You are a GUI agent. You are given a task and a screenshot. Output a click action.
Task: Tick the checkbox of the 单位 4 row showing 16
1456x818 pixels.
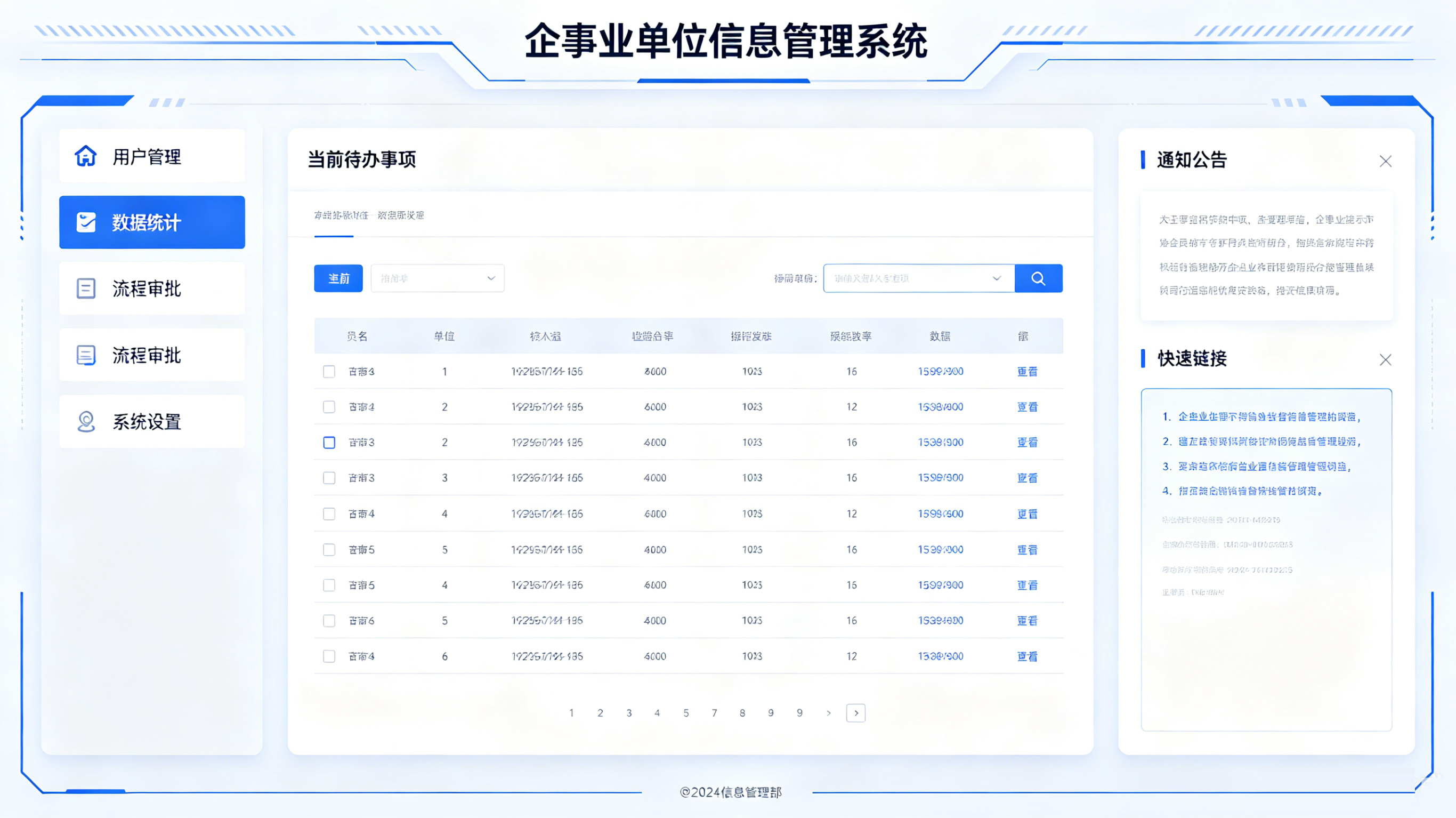329,585
